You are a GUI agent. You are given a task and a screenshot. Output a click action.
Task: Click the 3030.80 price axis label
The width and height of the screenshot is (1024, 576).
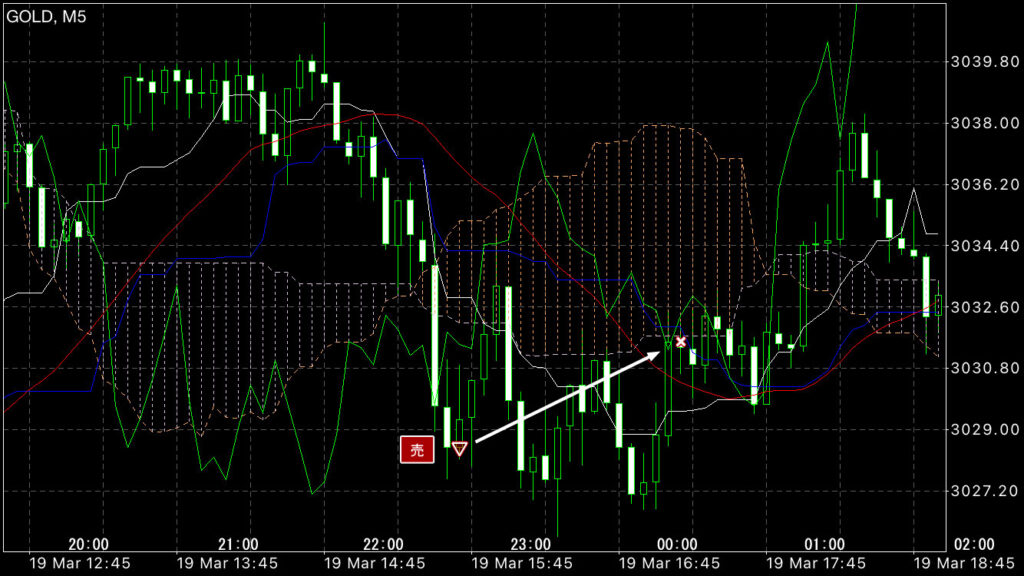click(x=979, y=368)
